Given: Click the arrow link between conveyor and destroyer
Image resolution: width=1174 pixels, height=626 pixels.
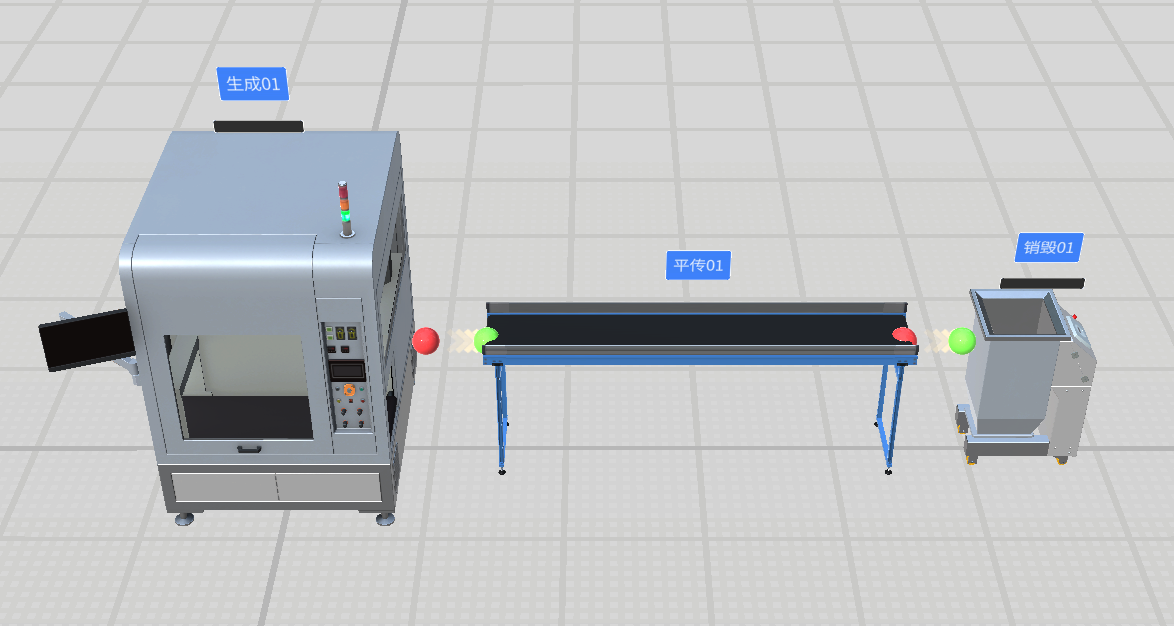Looking at the screenshot, I should click(x=934, y=341).
